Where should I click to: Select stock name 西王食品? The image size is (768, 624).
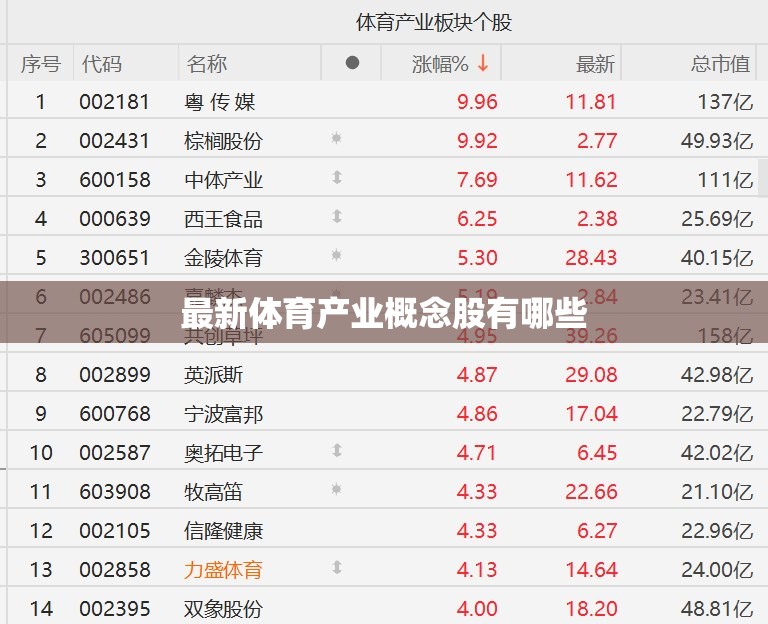[x=223, y=219]
